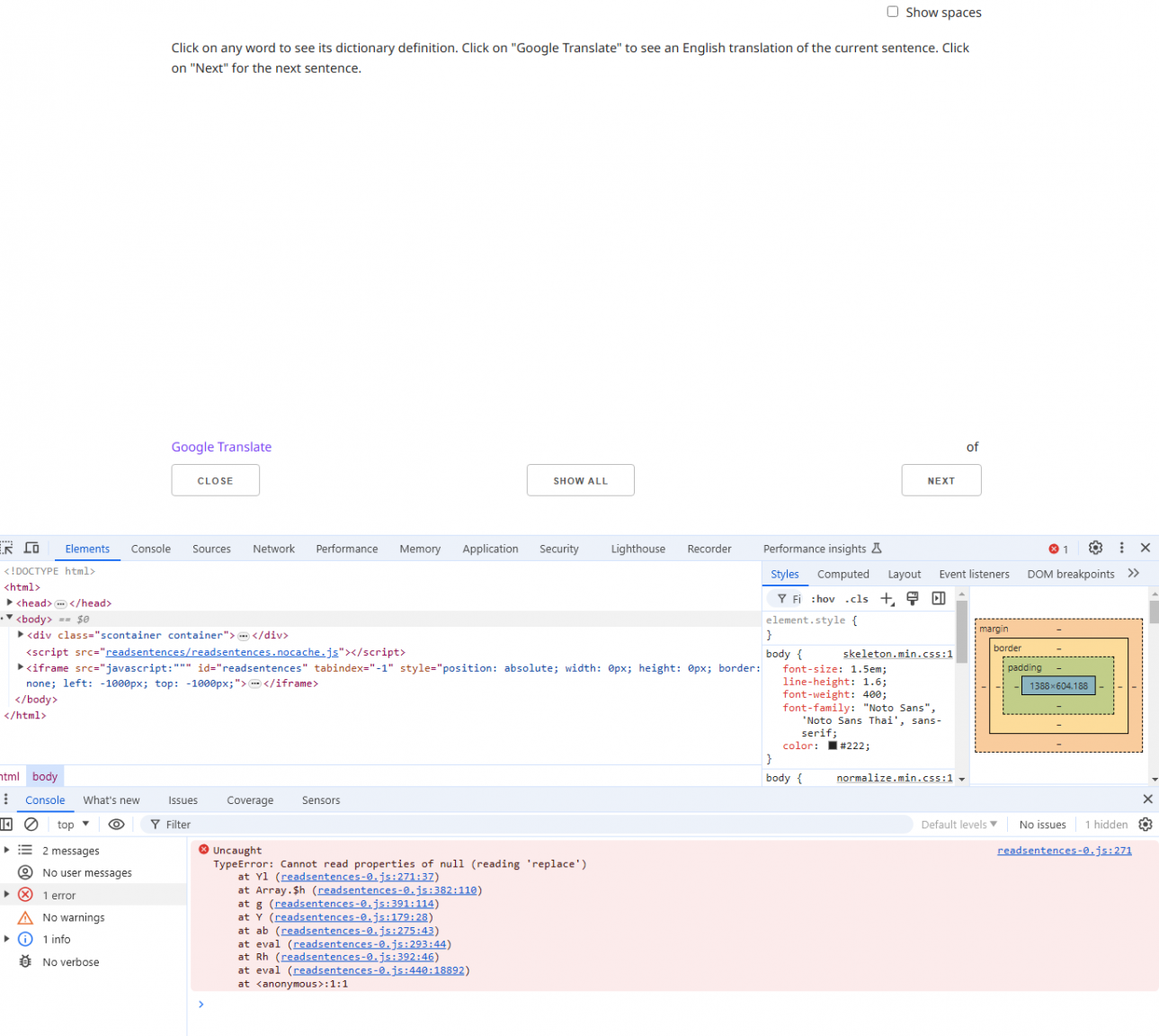The image size is (1159, 1036).
Task: Add a new style rule plus icon
Action: click(887, 599)
